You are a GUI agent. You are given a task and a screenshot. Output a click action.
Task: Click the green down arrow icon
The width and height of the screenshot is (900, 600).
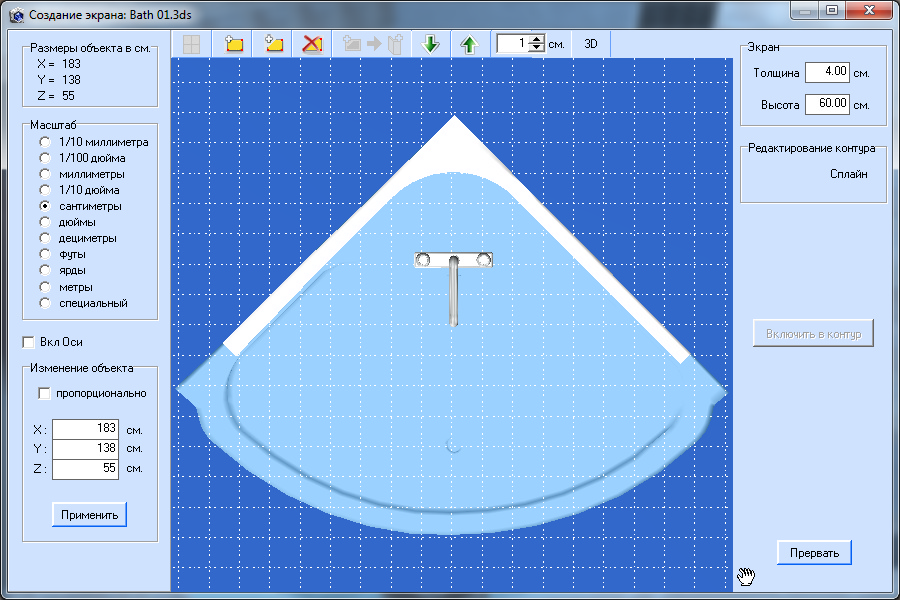(431, 44)
